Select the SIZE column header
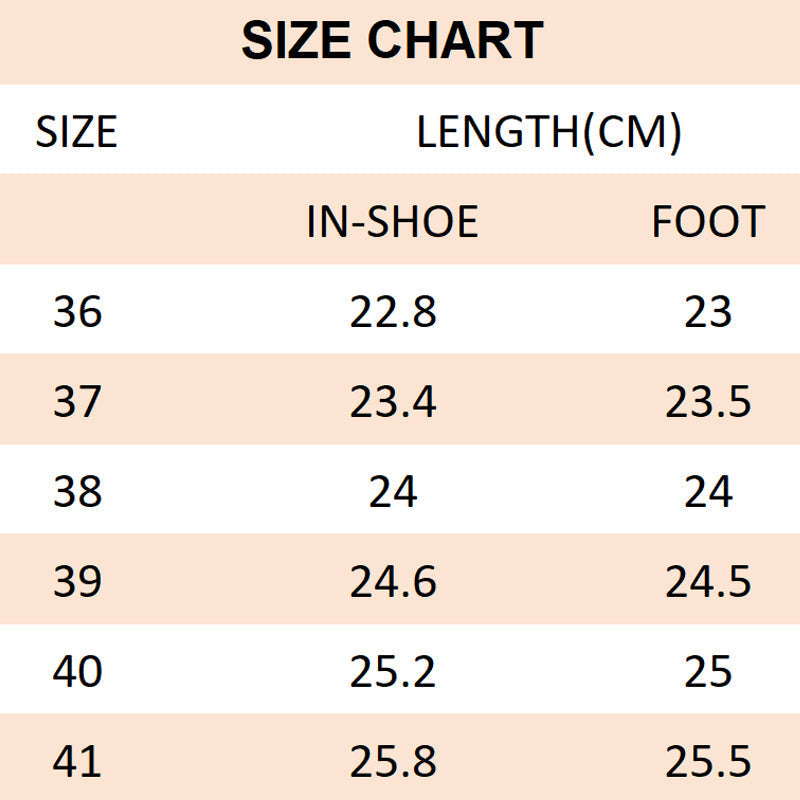The width and height of the screenshot is (800, 800). [76, 132]
